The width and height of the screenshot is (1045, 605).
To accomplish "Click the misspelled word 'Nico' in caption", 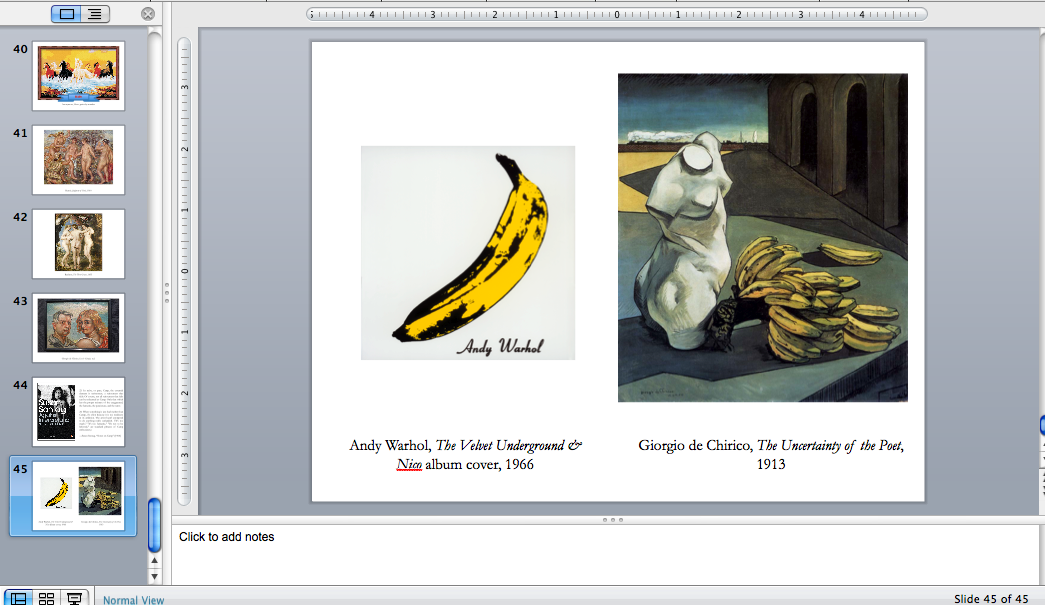I will (409, 464).
